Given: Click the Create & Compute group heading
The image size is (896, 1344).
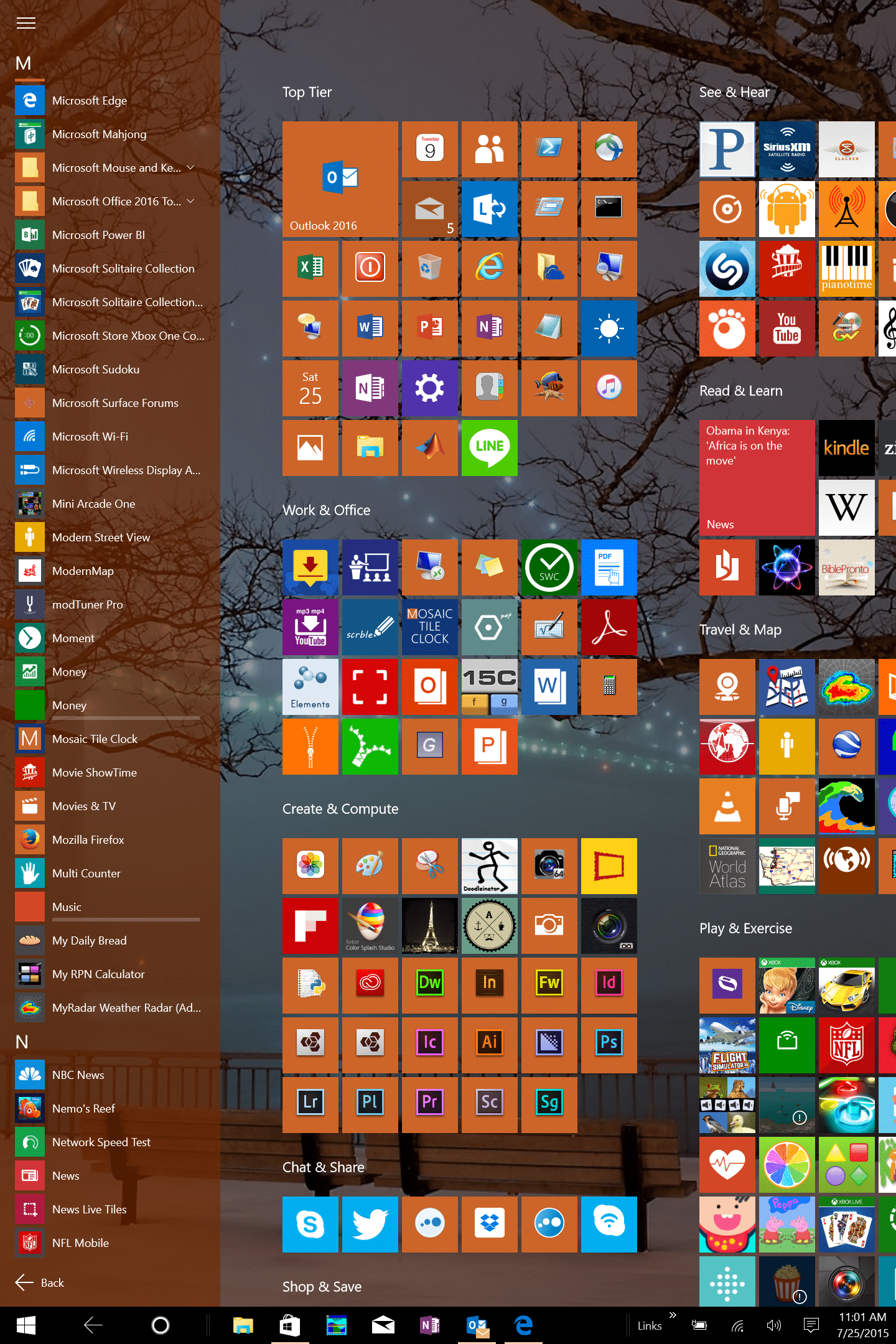Looking at the screenshot, I should click(x=340, y=809).
